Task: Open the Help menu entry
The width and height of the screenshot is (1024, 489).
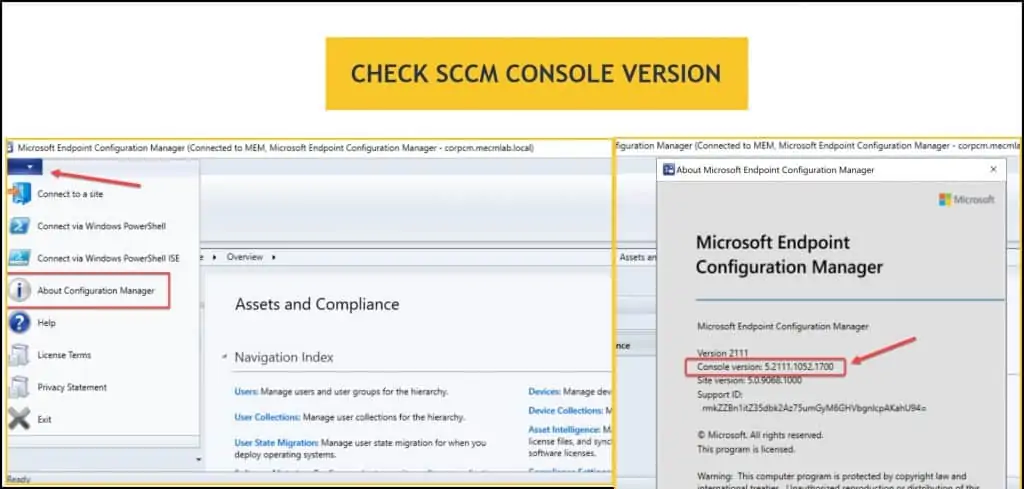Action: [46, 323]
